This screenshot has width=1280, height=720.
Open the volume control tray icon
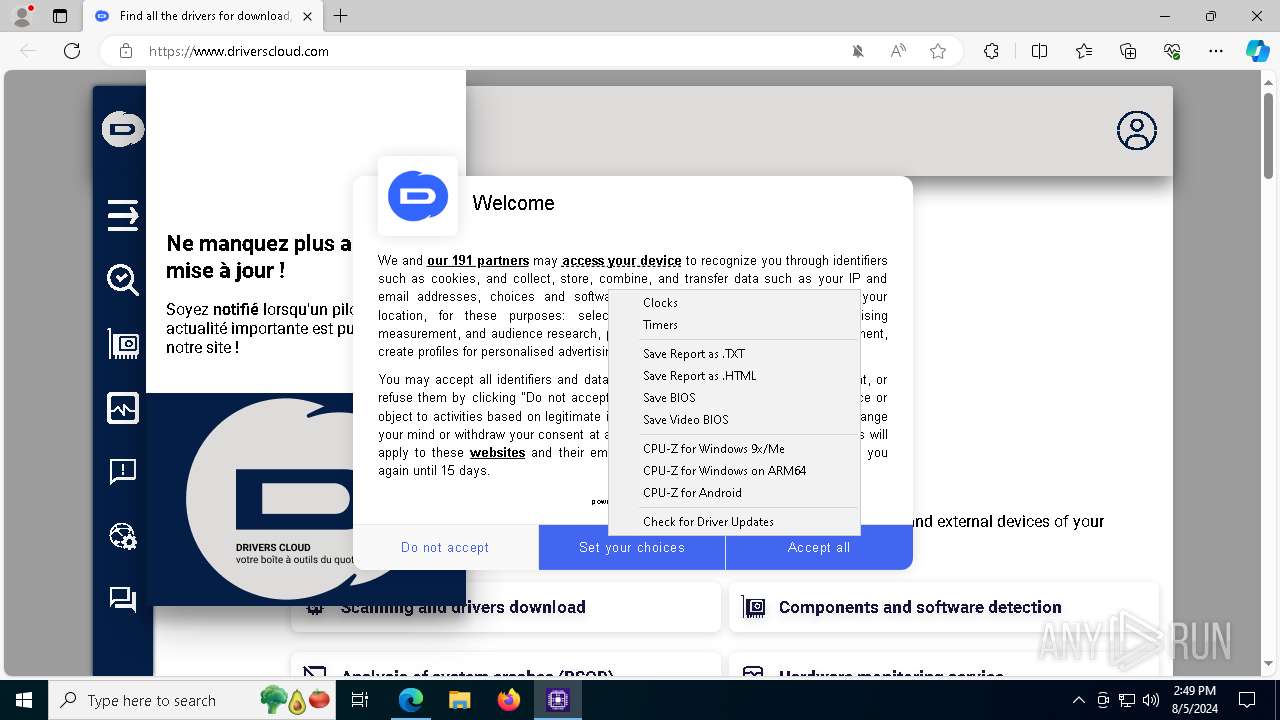coord(1151,700)
